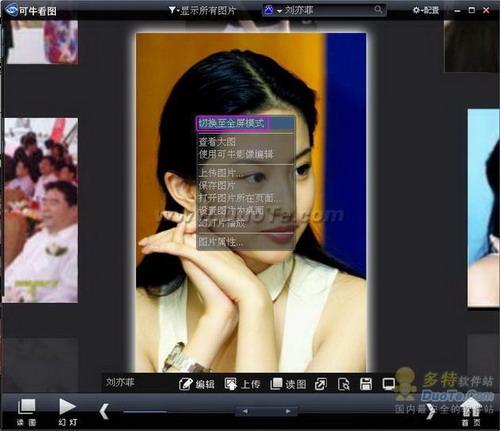Choose 切换至全屏模式 from context menu

pyautogui.click(x=245, y=123)
